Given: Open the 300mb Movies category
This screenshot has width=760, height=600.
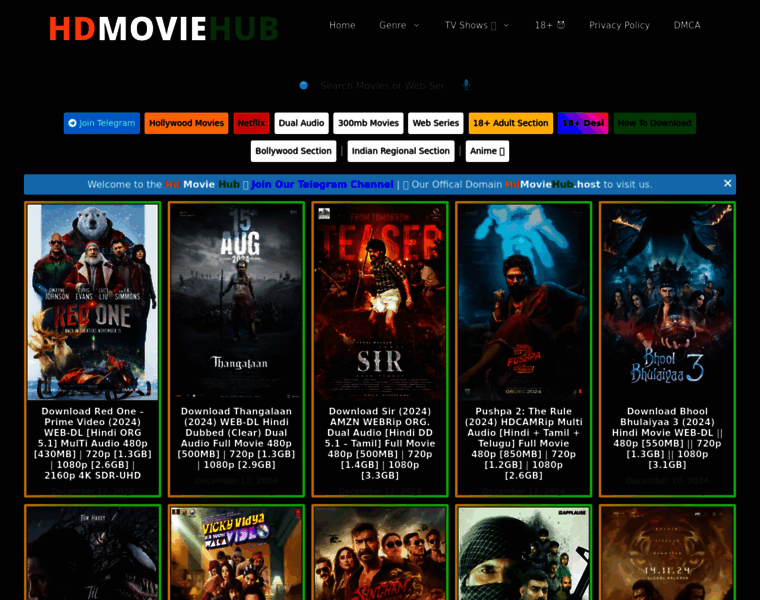Looking at the screenshot, I should tap(368, 123).
